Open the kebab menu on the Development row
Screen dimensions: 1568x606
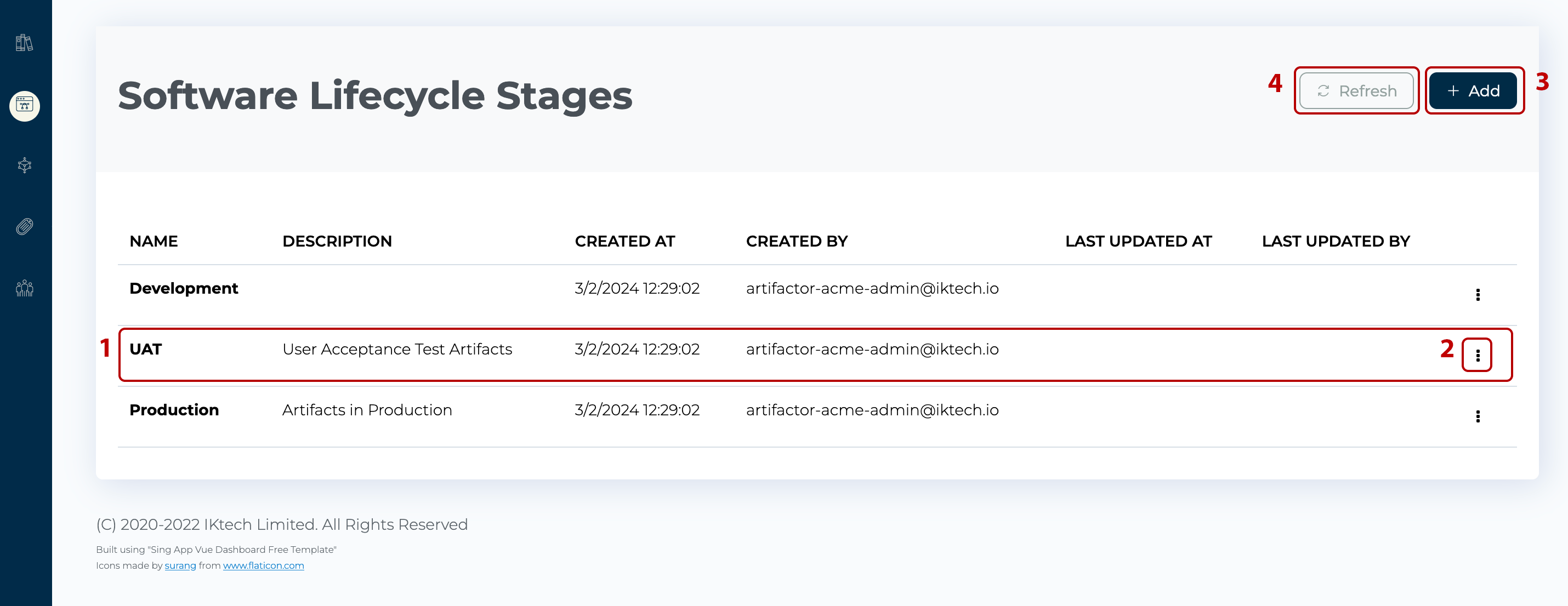coord(1478,294)
